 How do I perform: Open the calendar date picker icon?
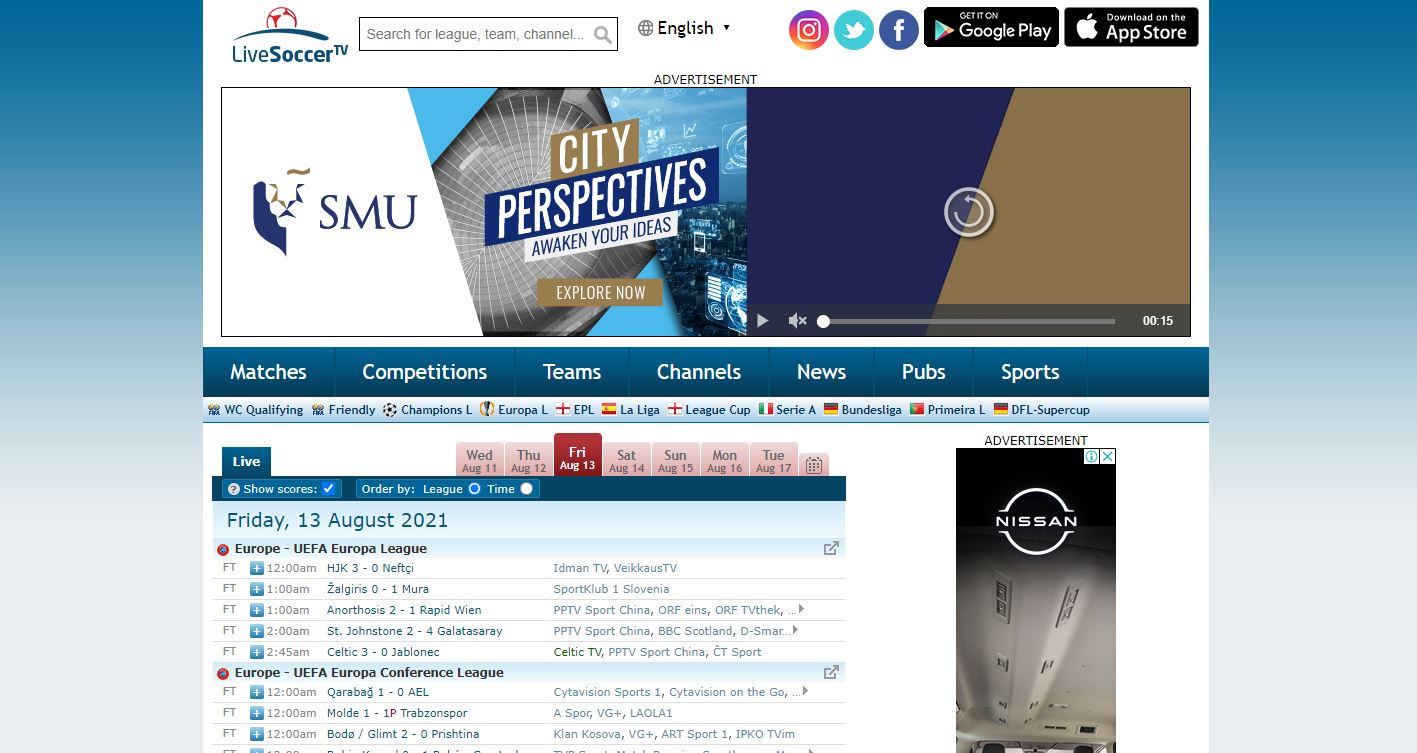(x=814, y=465)
